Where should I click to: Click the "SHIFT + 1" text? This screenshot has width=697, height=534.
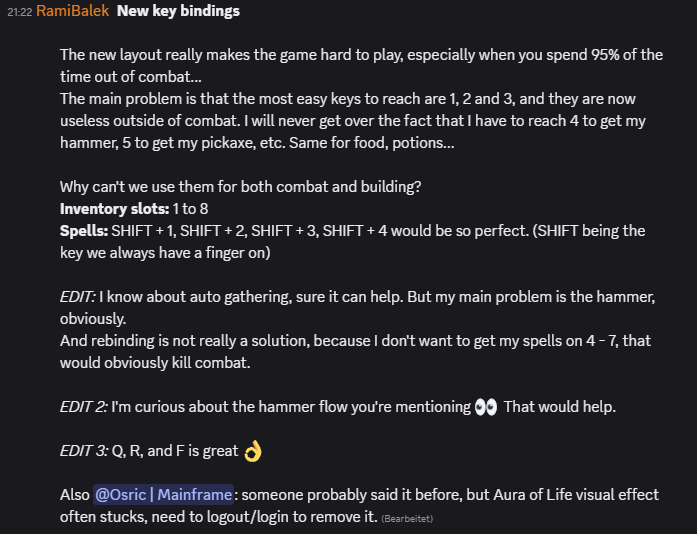click(143, 231)
